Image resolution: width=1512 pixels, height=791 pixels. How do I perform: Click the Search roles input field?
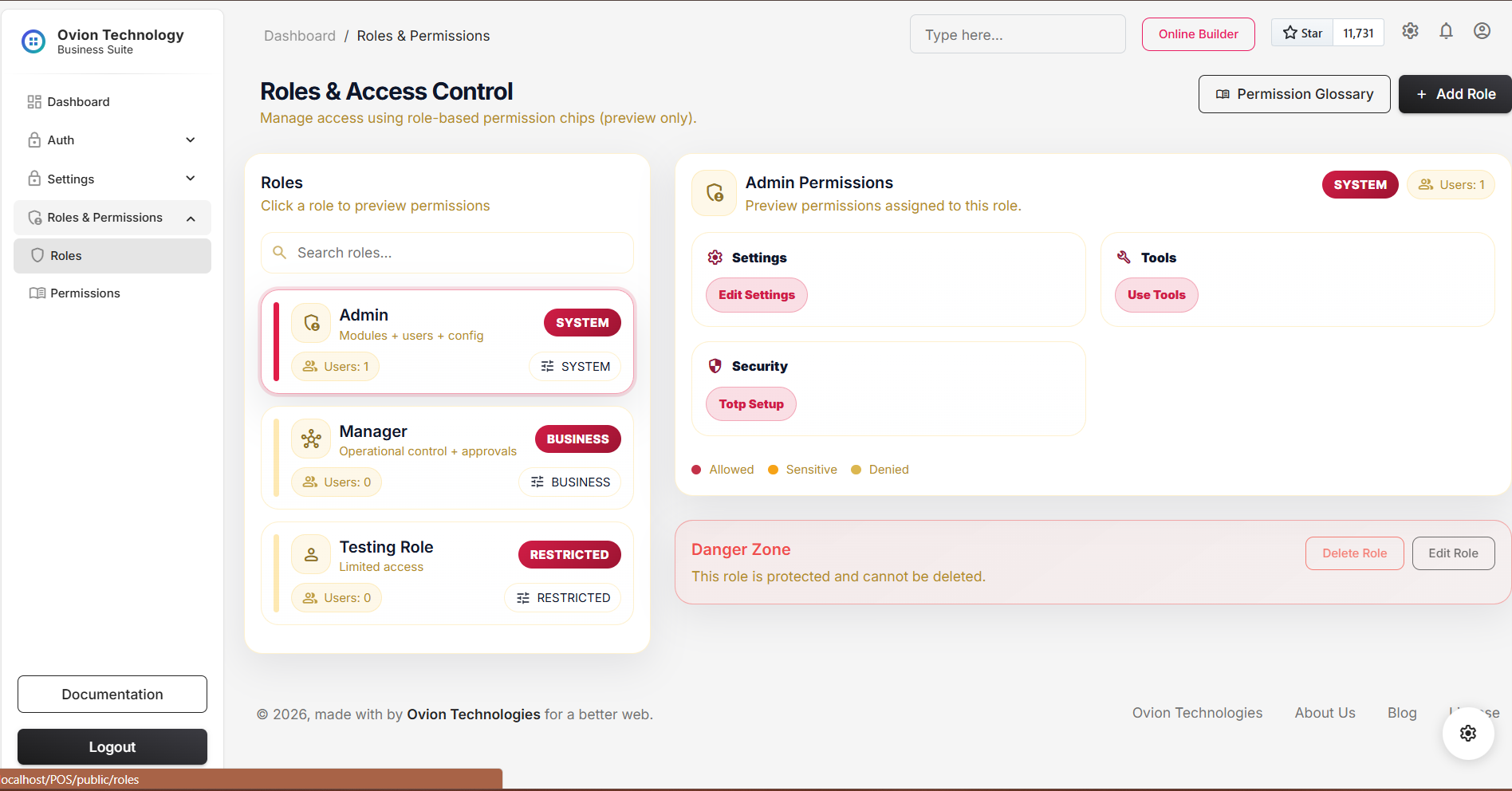(459, 253)
